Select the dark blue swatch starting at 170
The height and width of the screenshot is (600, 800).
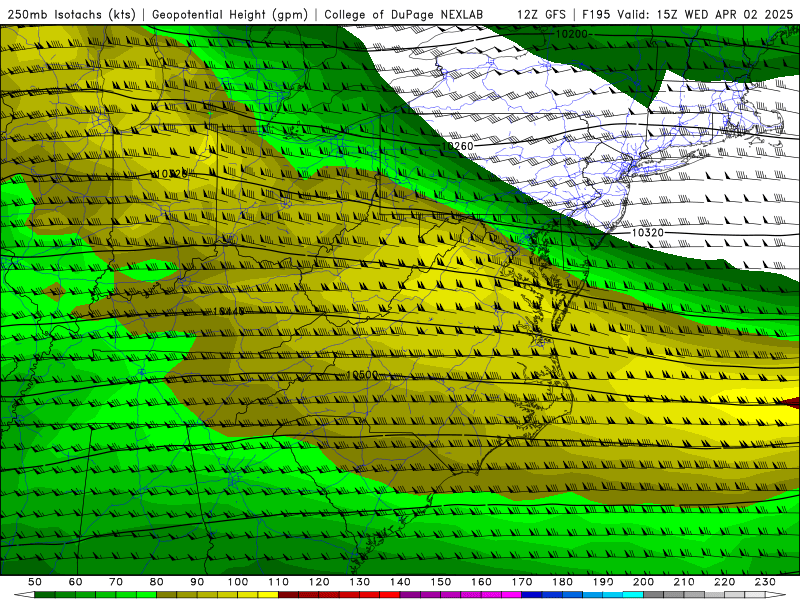pos(532,595)
